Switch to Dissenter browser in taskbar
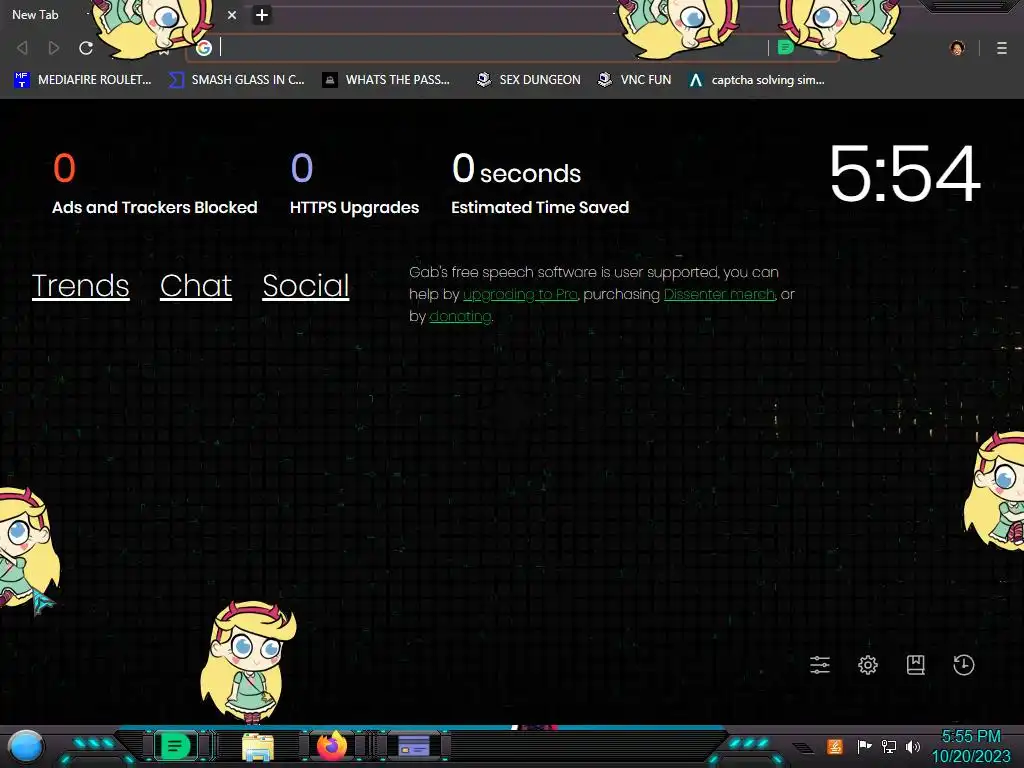Viewport: 1024px width, 768px height. click(x=175, y=746)
